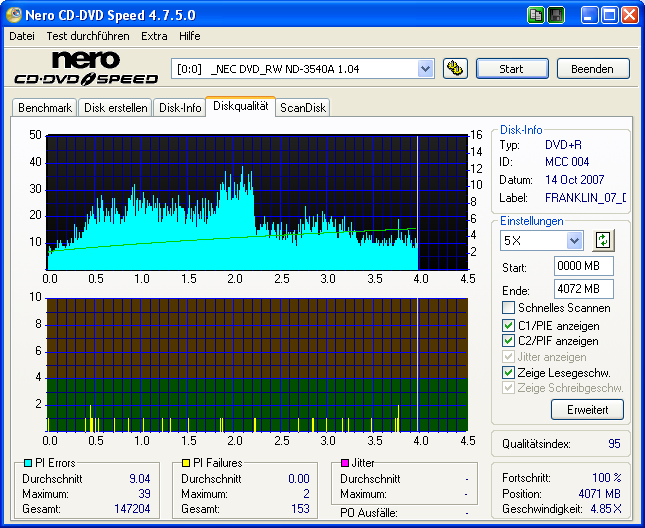The width and height of the screenshot is (645, 528).
Task: Uncheck C1/PIE anzeigen
Action: tap(509, 325)
